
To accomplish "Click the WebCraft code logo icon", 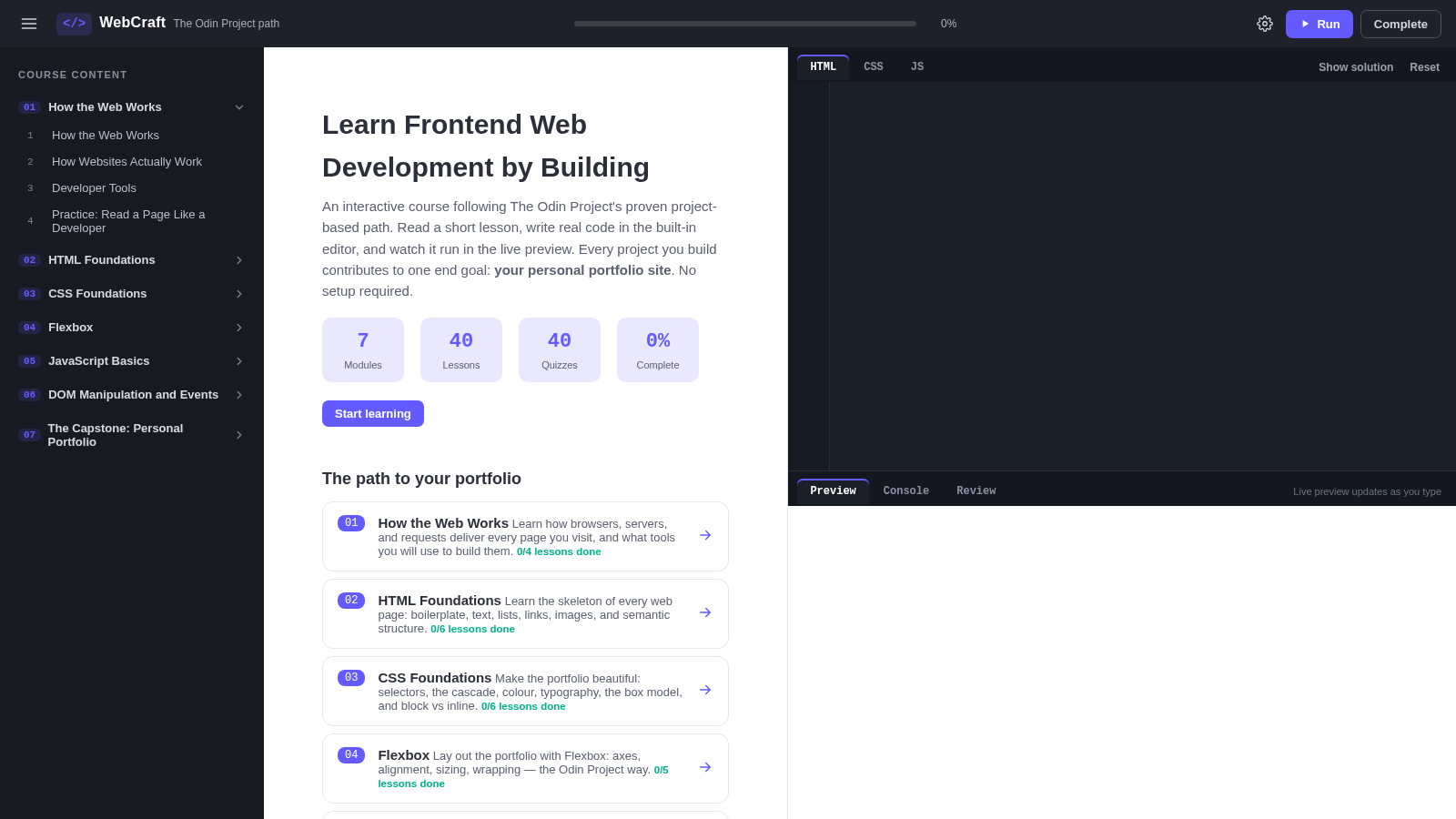I will [x=74, y=24].
